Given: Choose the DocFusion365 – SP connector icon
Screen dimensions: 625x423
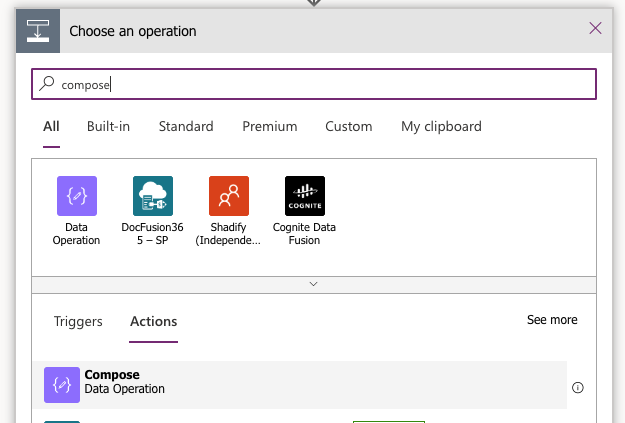Looking at the screenshot, I should [x=152, y=196].
